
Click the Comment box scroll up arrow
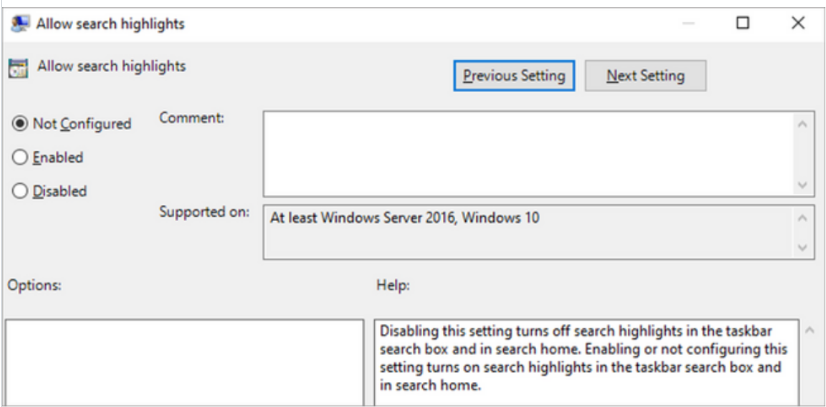pyautogui.click(x=803, y=124)
